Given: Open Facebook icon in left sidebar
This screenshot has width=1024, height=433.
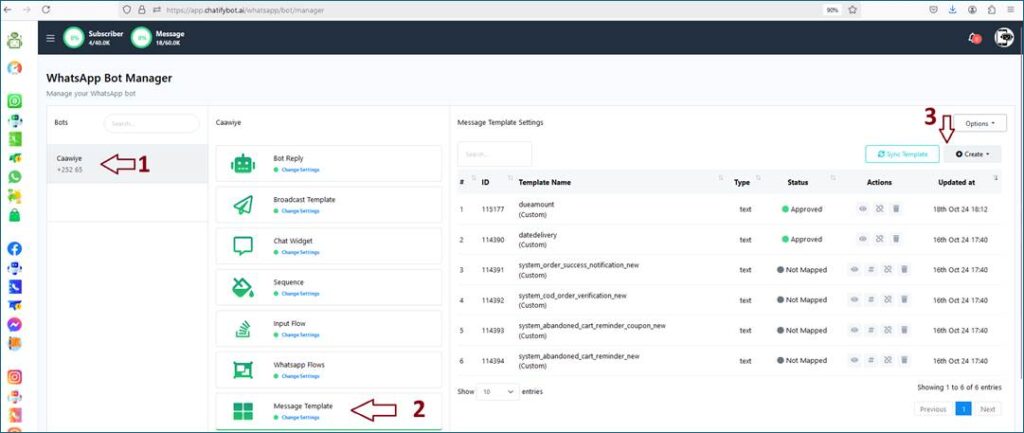Looking at the screenshot, I should tap(15, 248).
